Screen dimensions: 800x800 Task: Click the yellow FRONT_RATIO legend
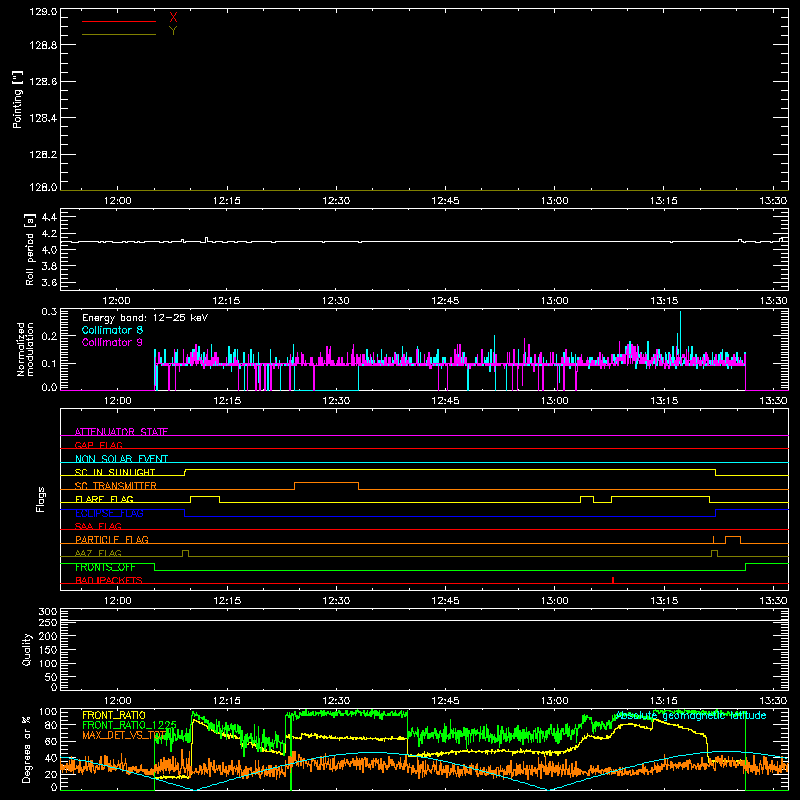tap(114, 715)
